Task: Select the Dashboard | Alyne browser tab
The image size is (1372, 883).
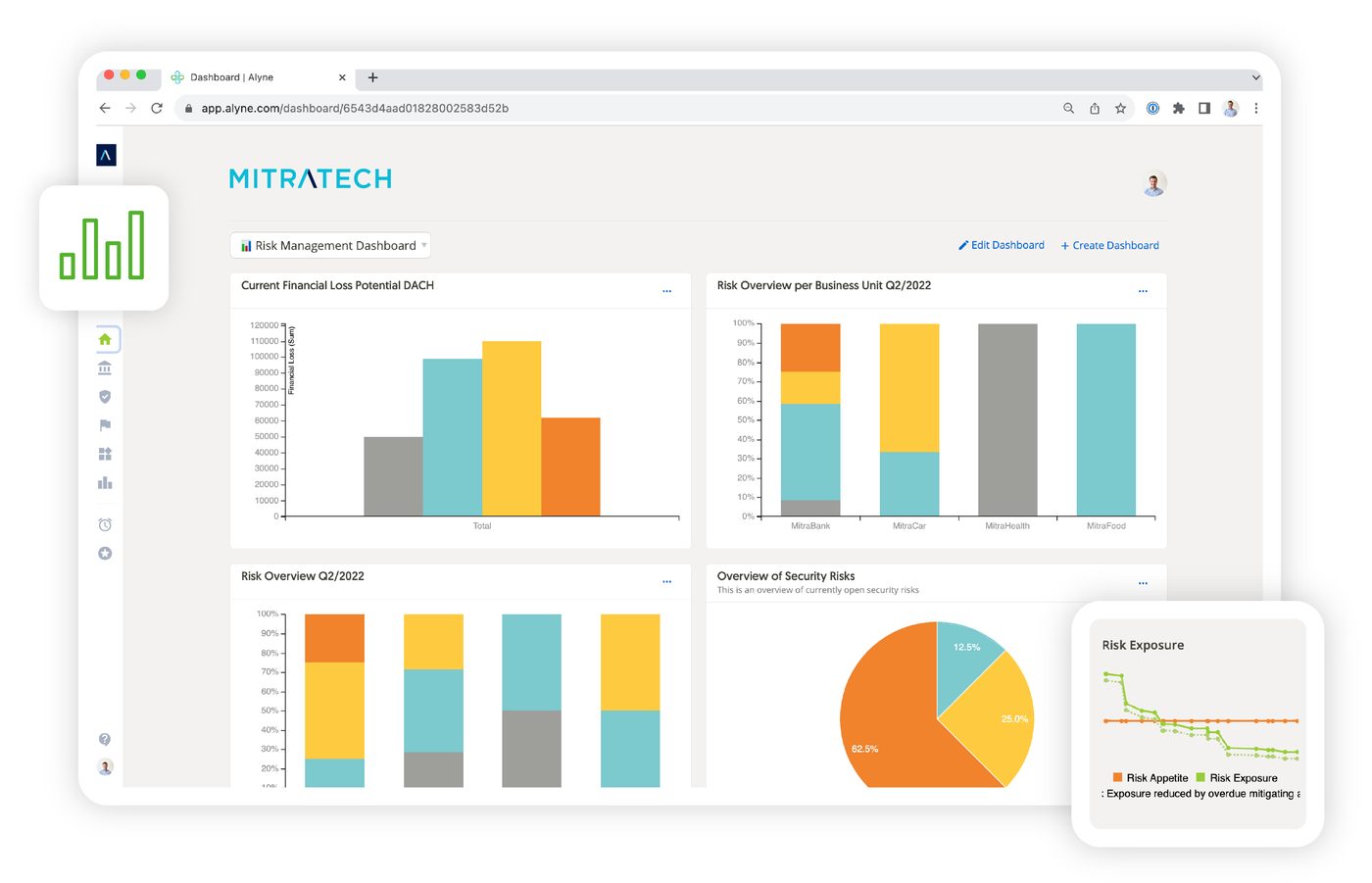Action: point(259,77)
